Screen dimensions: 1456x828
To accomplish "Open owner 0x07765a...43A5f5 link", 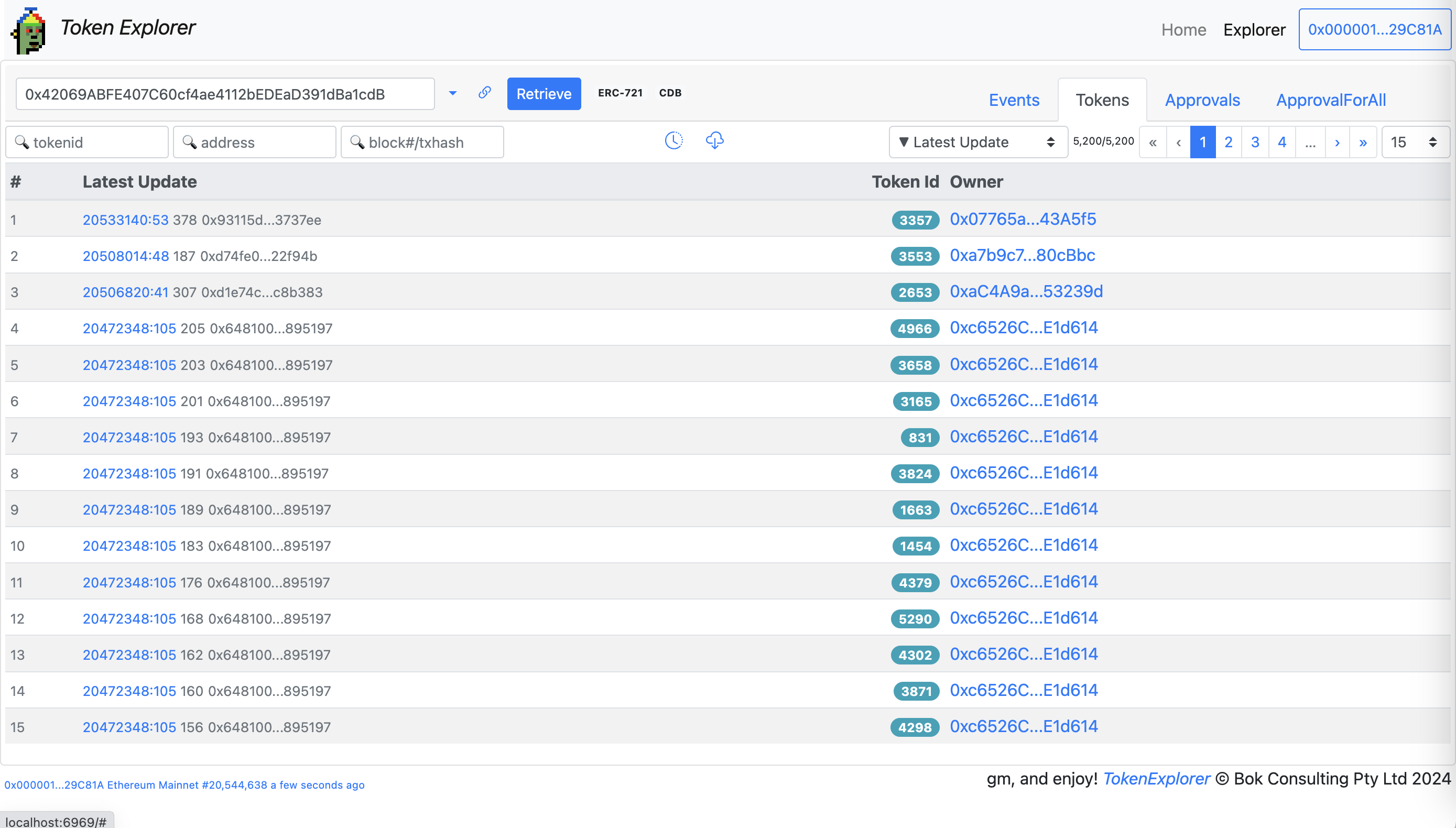I will pos(1023,220).
